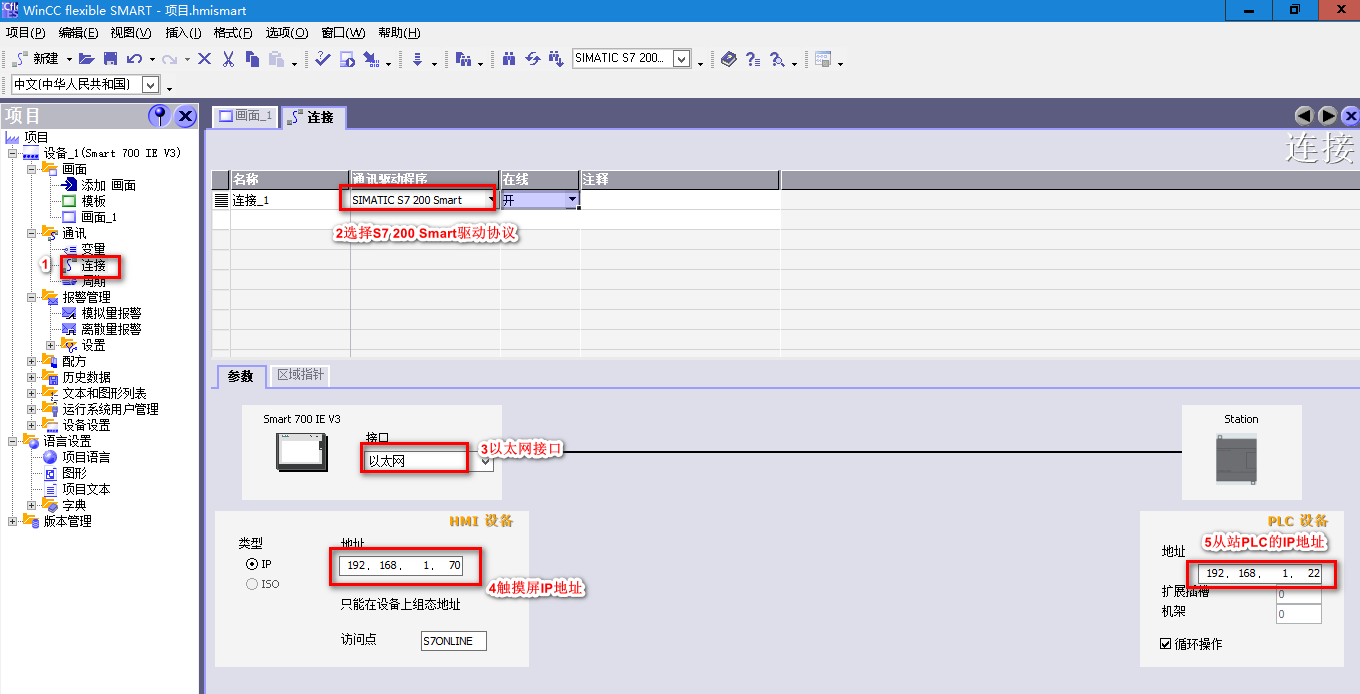Screen dimensions: 1360x694
Task: Open the 帮助(H) menu
Action: [x=399, y=33]
